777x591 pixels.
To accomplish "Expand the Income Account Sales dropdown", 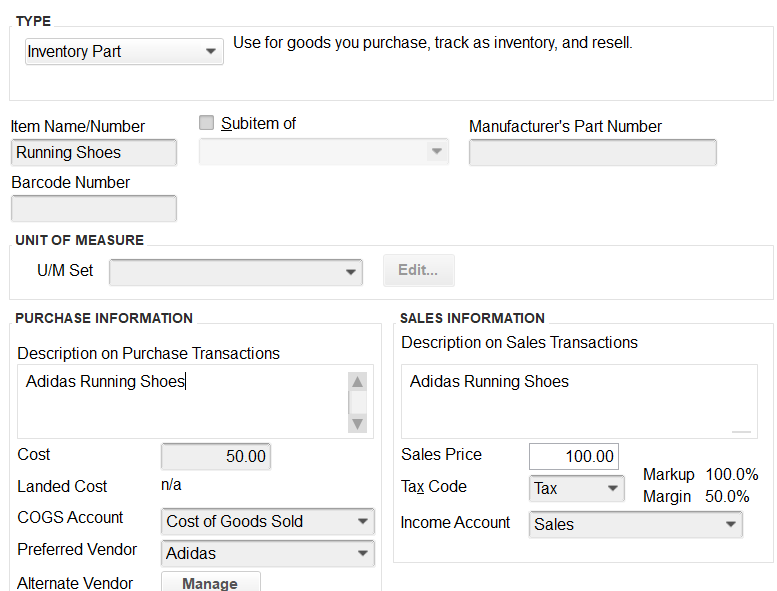I will 636,525.
